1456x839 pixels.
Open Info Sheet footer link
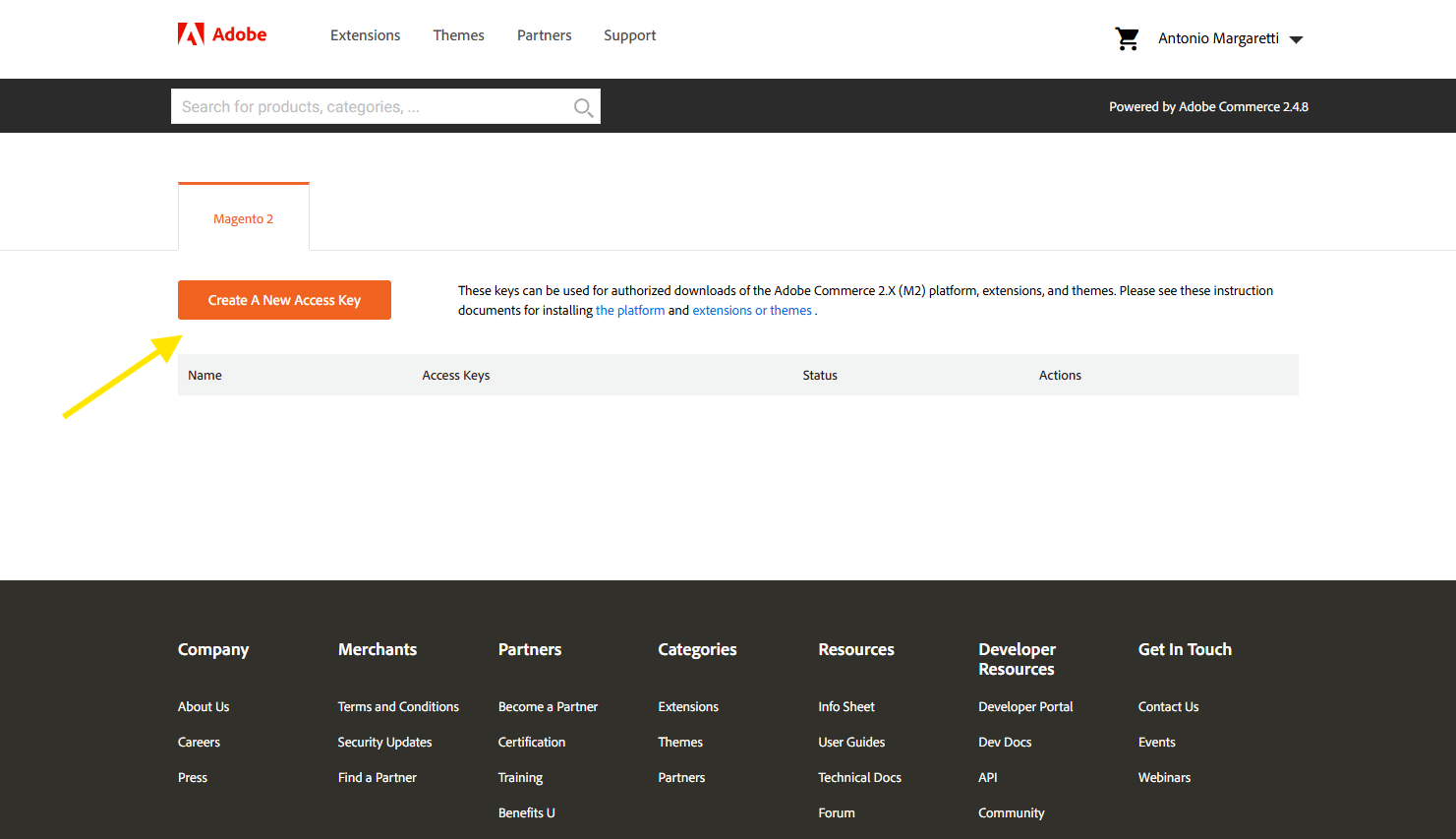(846, 706)
